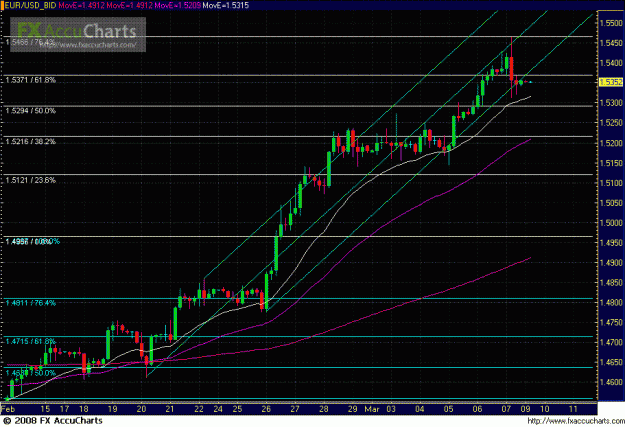The width and height of the screenshot is (625, 427).
Task: Click the 03 label on the date axis
Action: click(x=391, y=409)
